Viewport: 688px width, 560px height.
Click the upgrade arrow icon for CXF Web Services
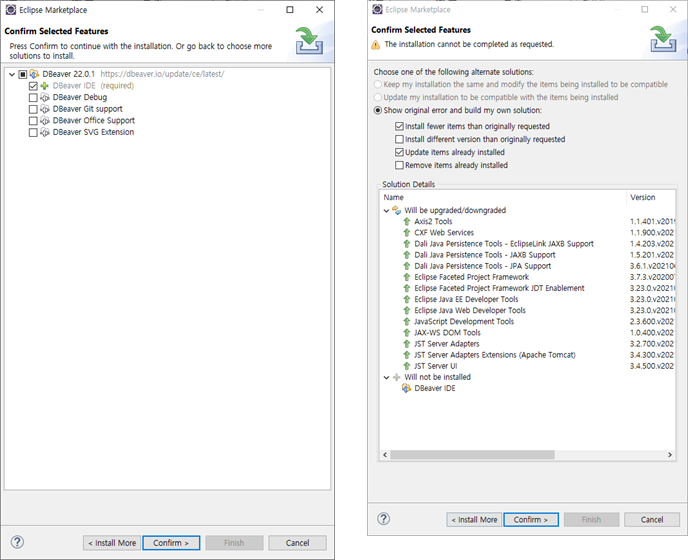[407, 233]
